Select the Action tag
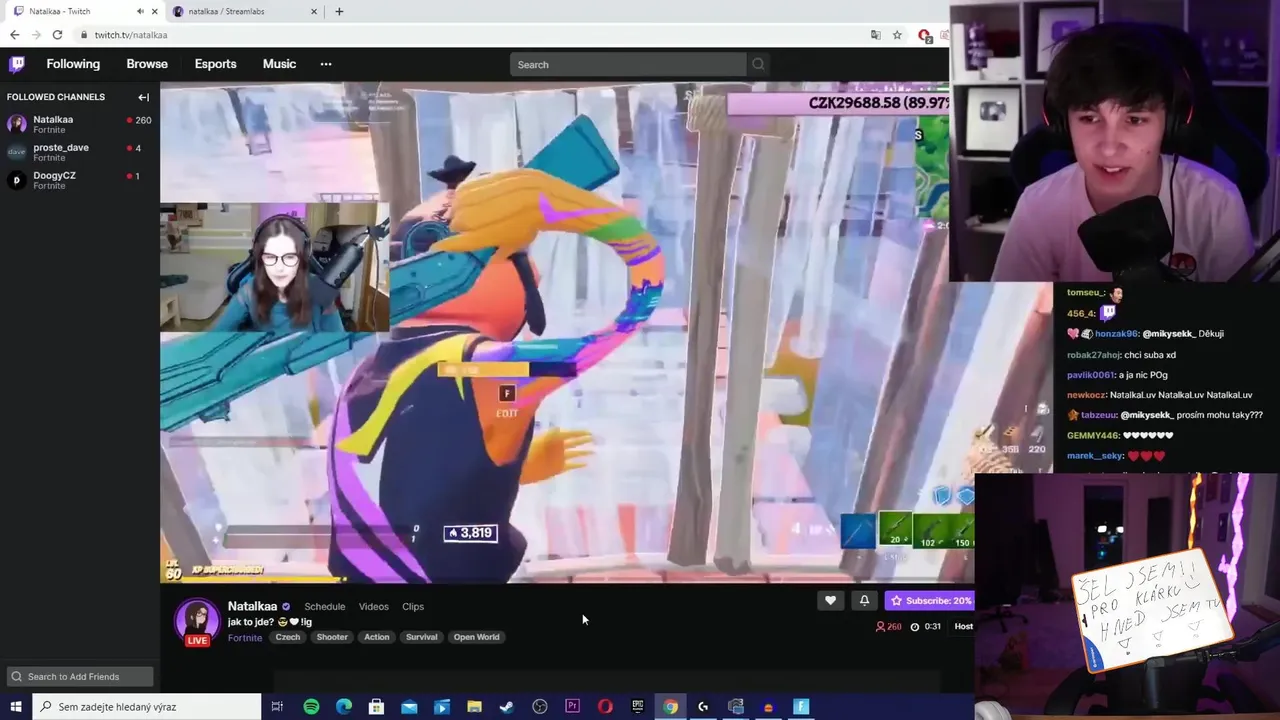1280x720 pixels. pos(377,637)
